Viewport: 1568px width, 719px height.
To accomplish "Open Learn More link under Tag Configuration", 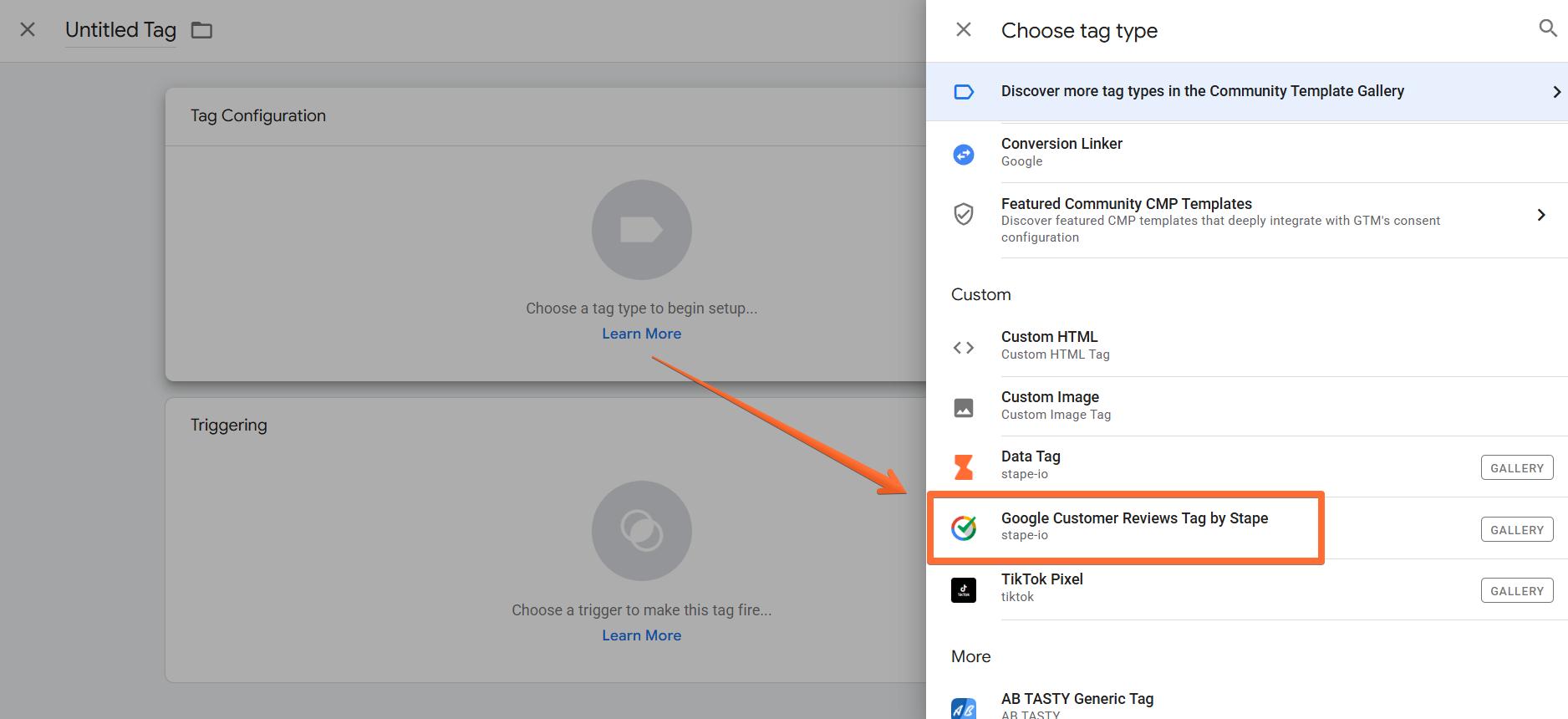I will (642, 334).
